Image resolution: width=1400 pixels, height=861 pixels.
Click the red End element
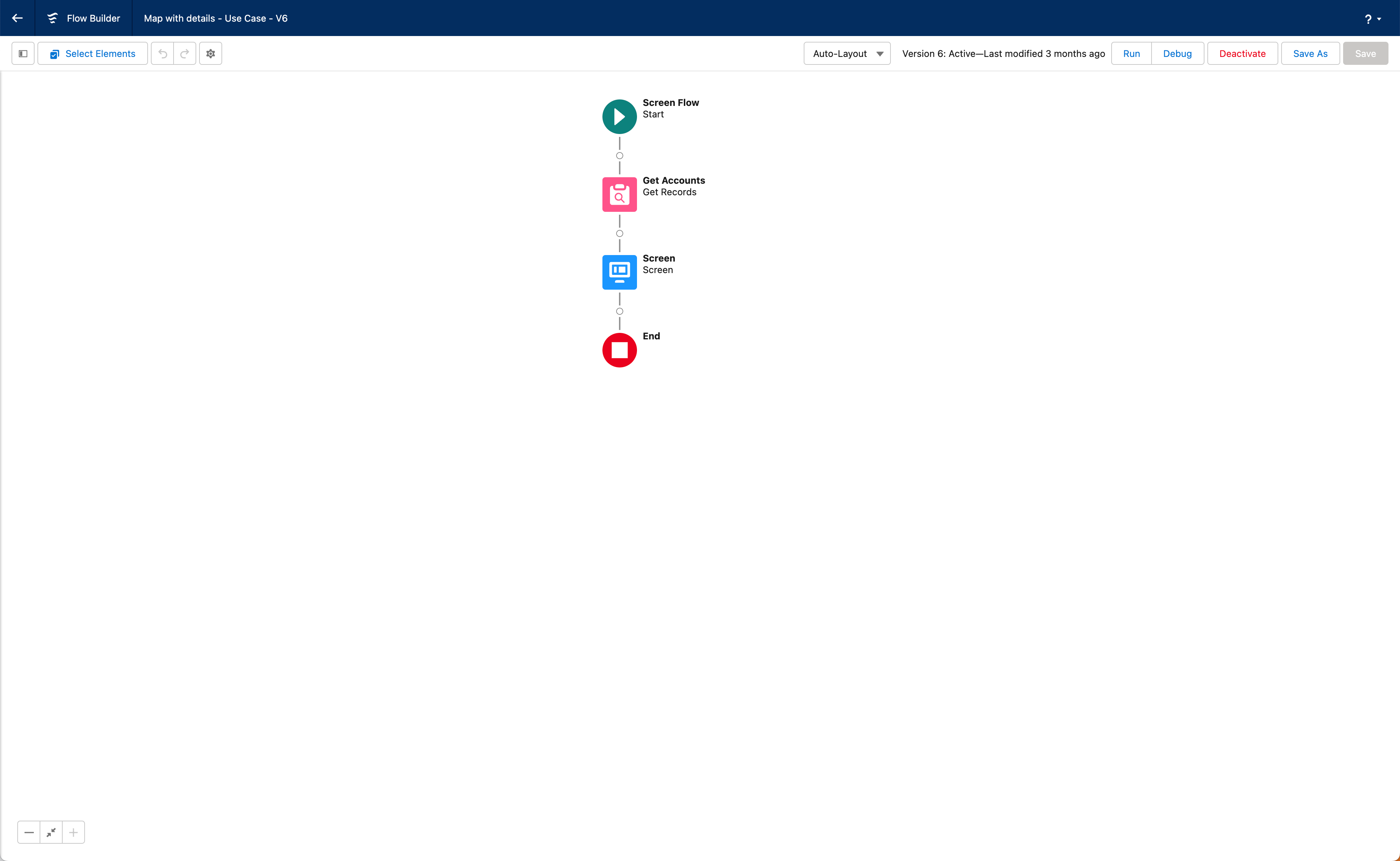[619, 350]
